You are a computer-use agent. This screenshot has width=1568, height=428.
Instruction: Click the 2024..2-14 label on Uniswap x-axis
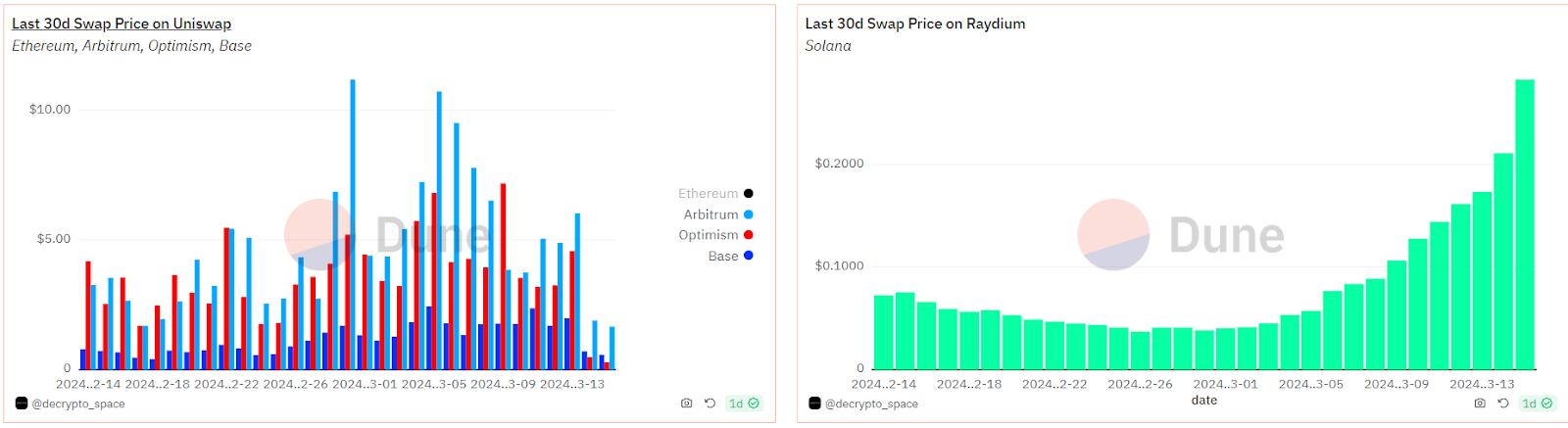[88, 384]
